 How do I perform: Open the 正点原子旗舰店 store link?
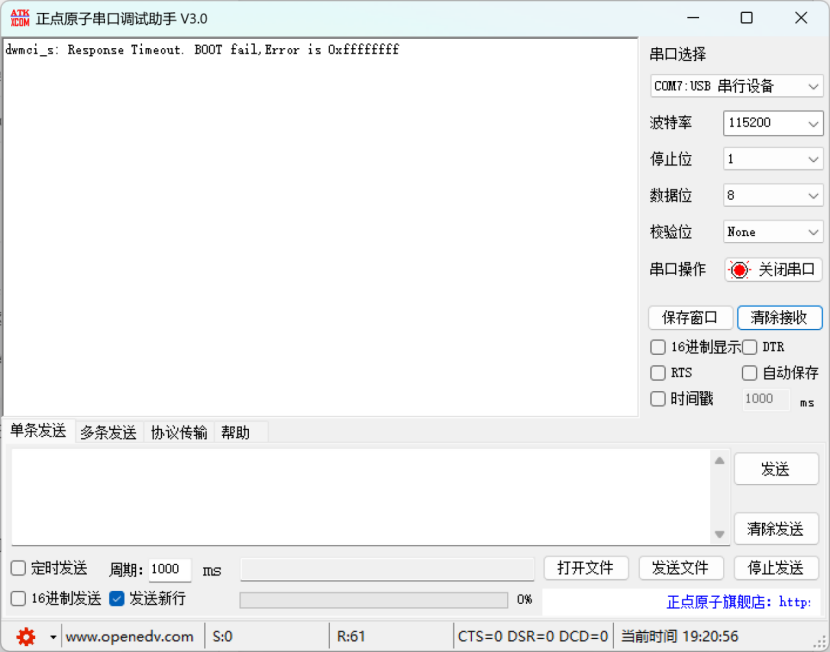pyautogui.click(x=738, y=602)
